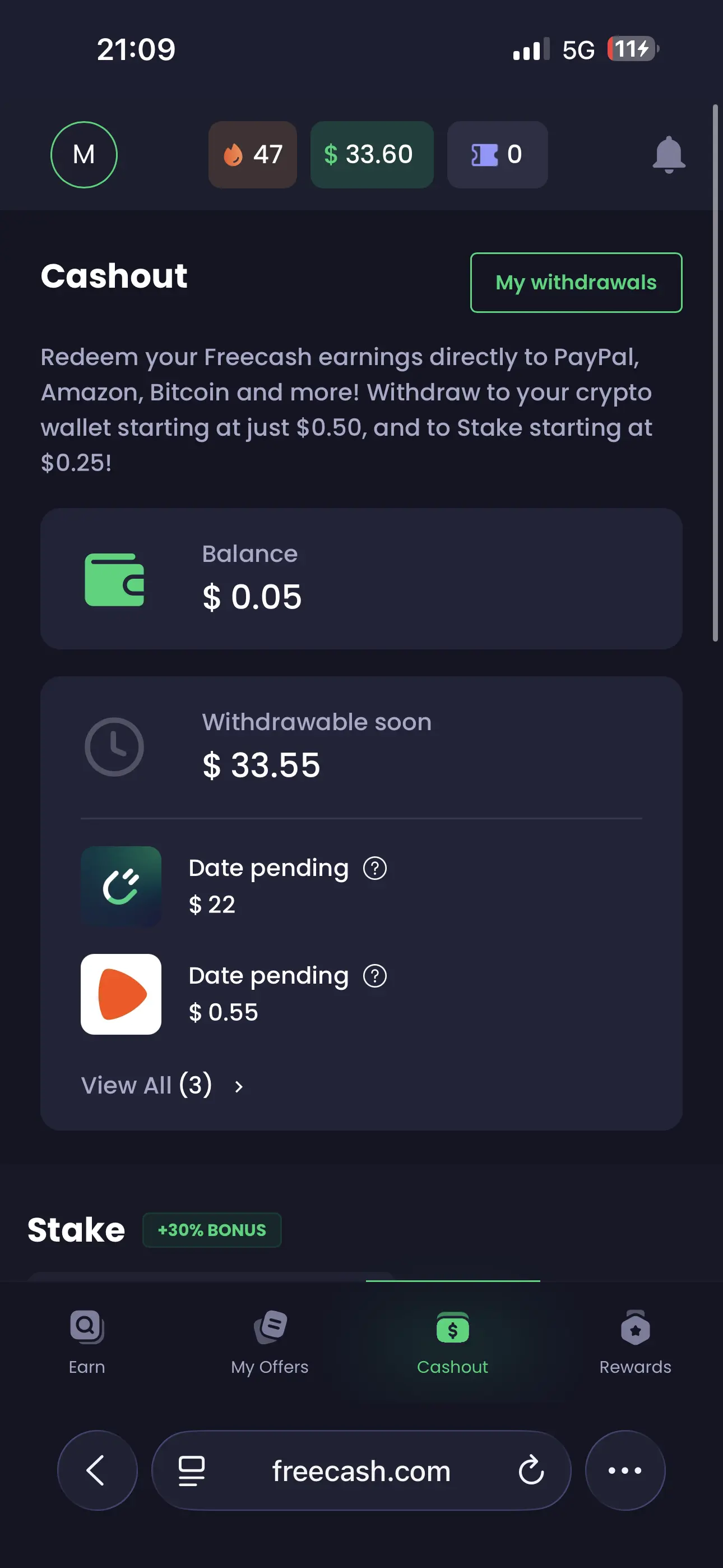Open the browser page menu icon left of the URL
The height and width of the screenshot is (1568, 723).
pyautogui.click(x=191, y=1470)
